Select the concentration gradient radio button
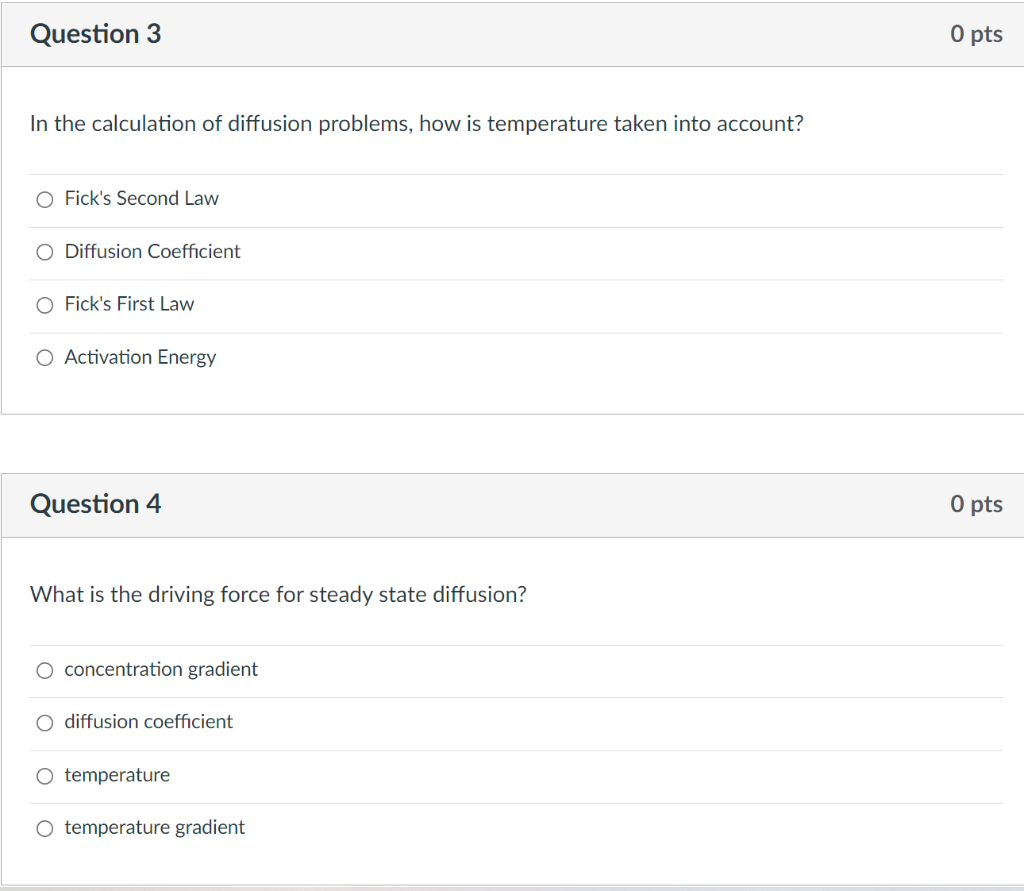Viewport: 1024px width, 891px height. pos(44,670)
